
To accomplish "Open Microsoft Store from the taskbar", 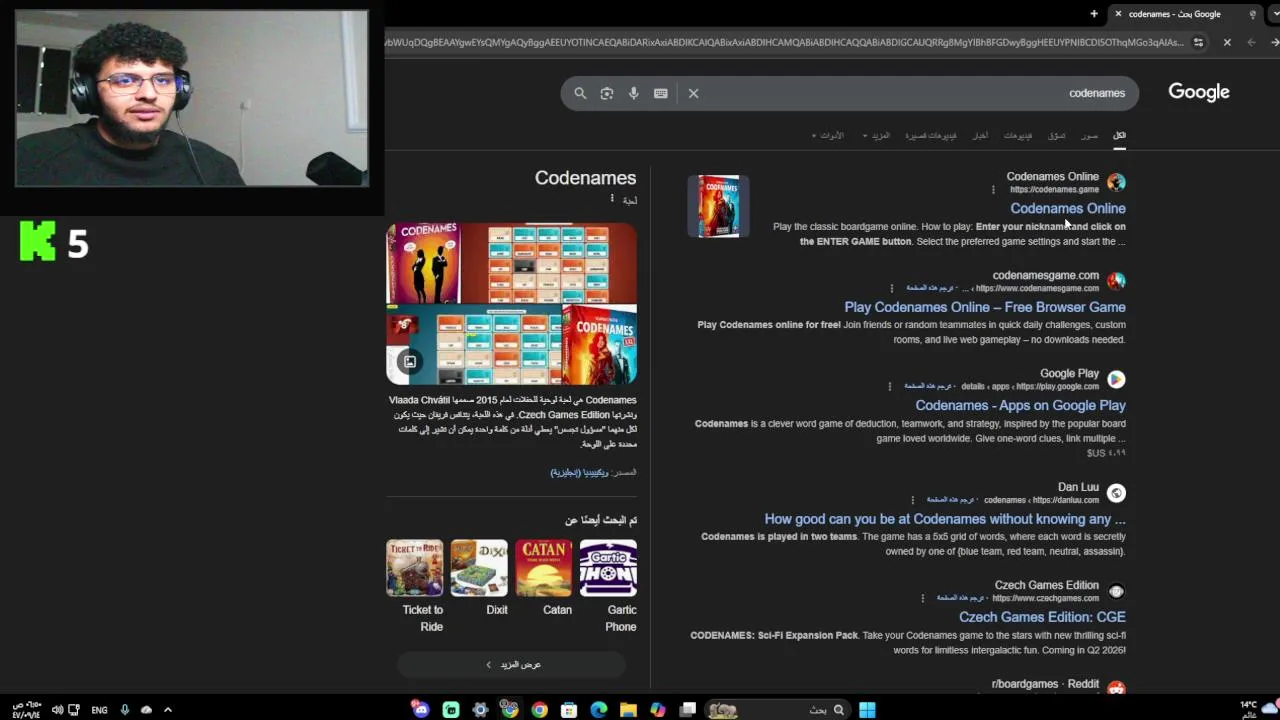I will click(x=569, y=710).
